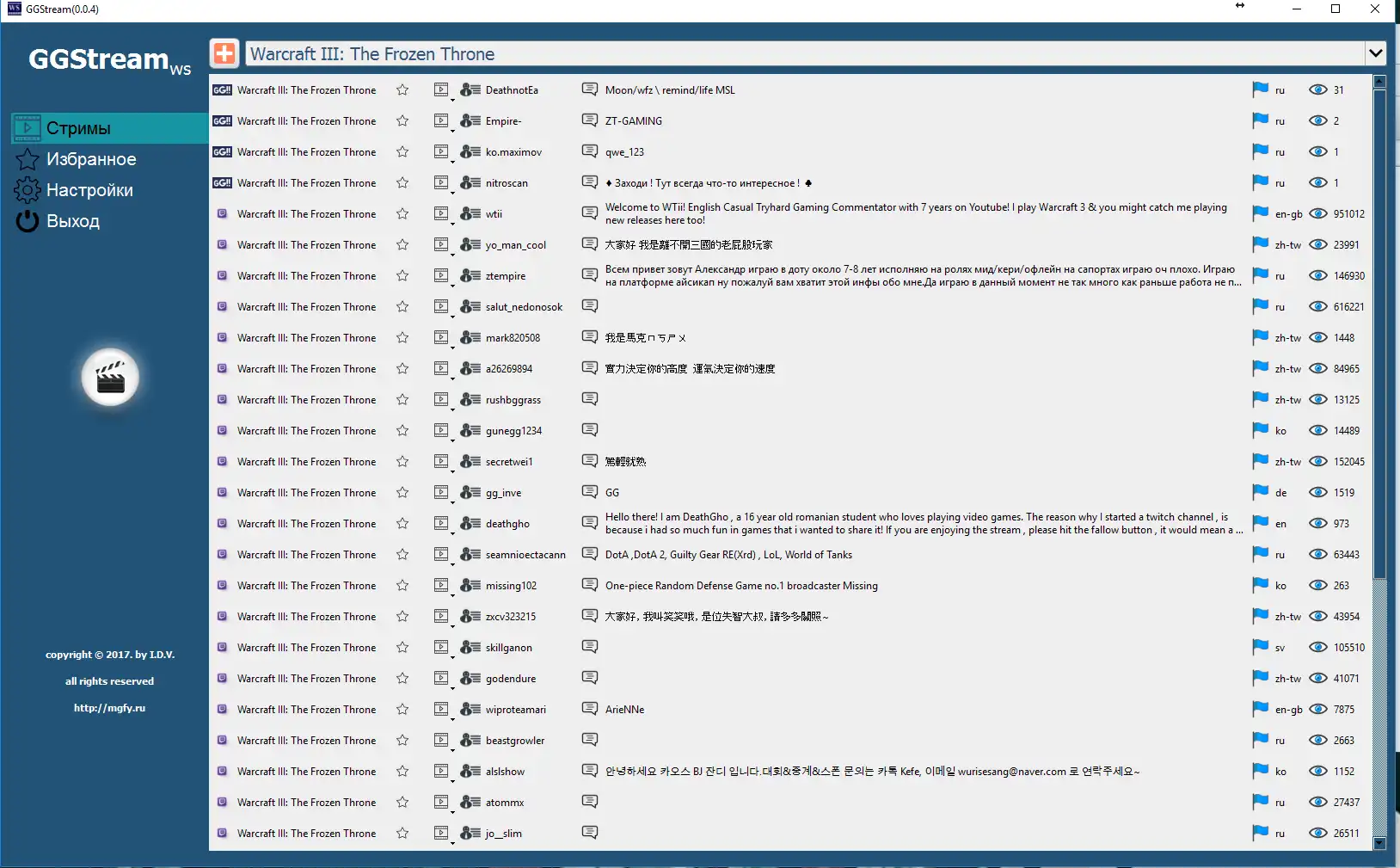This screenshot has height=868, width=1400.
Task: Click the GG platform icon in DeathnotEa's row
Action: tap(222, 89)
